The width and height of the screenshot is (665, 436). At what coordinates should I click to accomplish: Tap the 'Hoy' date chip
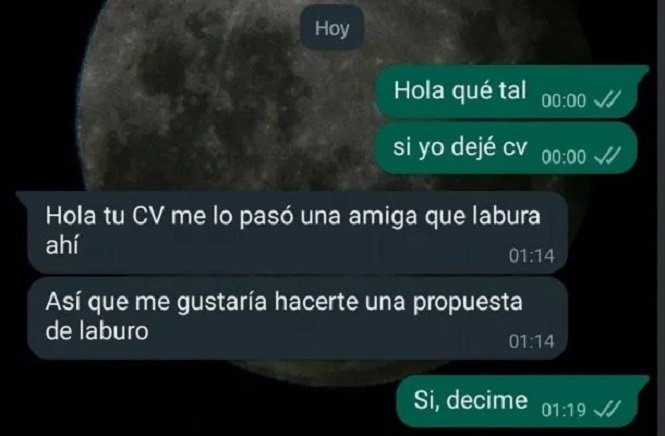coord(332,28)
